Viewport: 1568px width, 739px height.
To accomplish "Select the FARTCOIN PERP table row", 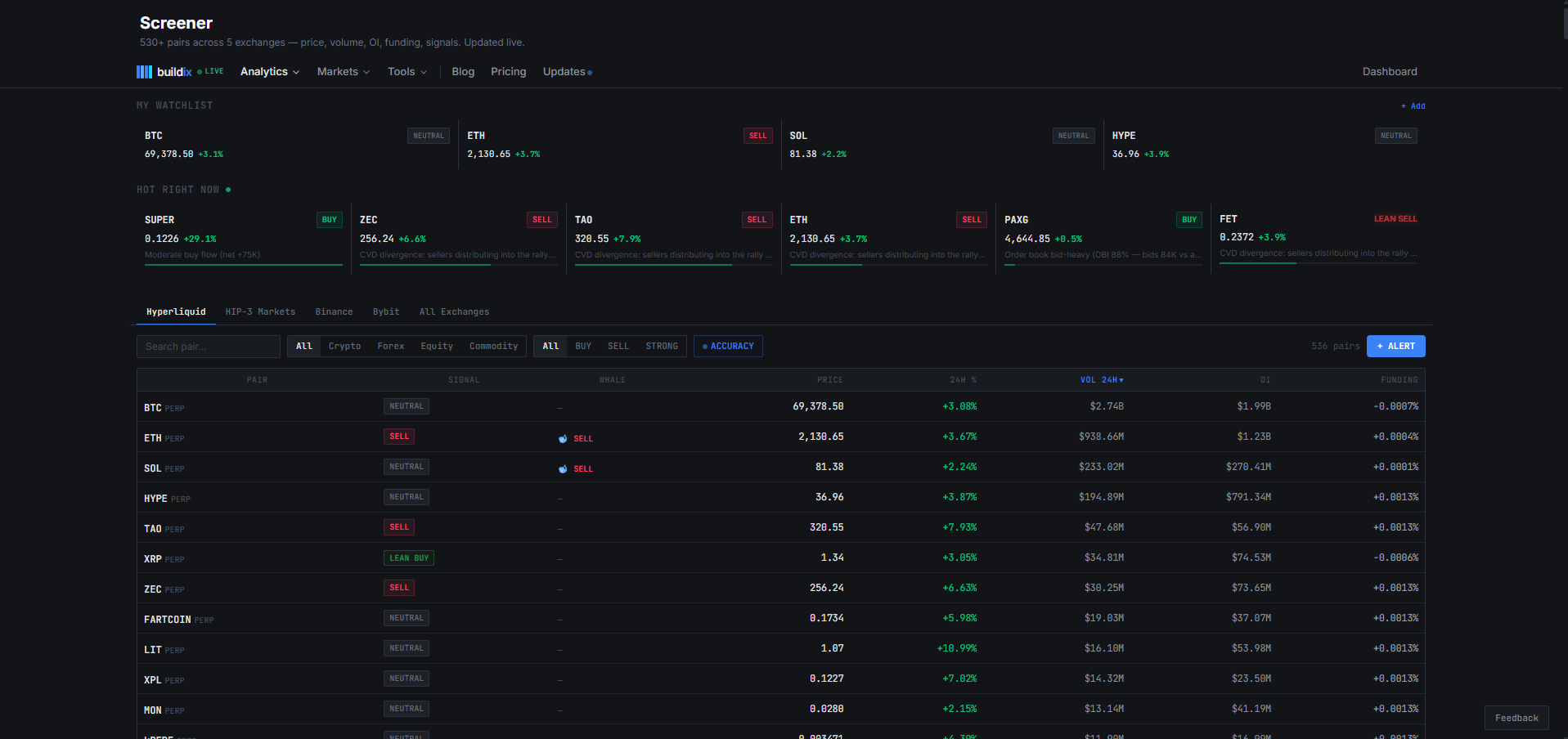I will coord(781,618).
